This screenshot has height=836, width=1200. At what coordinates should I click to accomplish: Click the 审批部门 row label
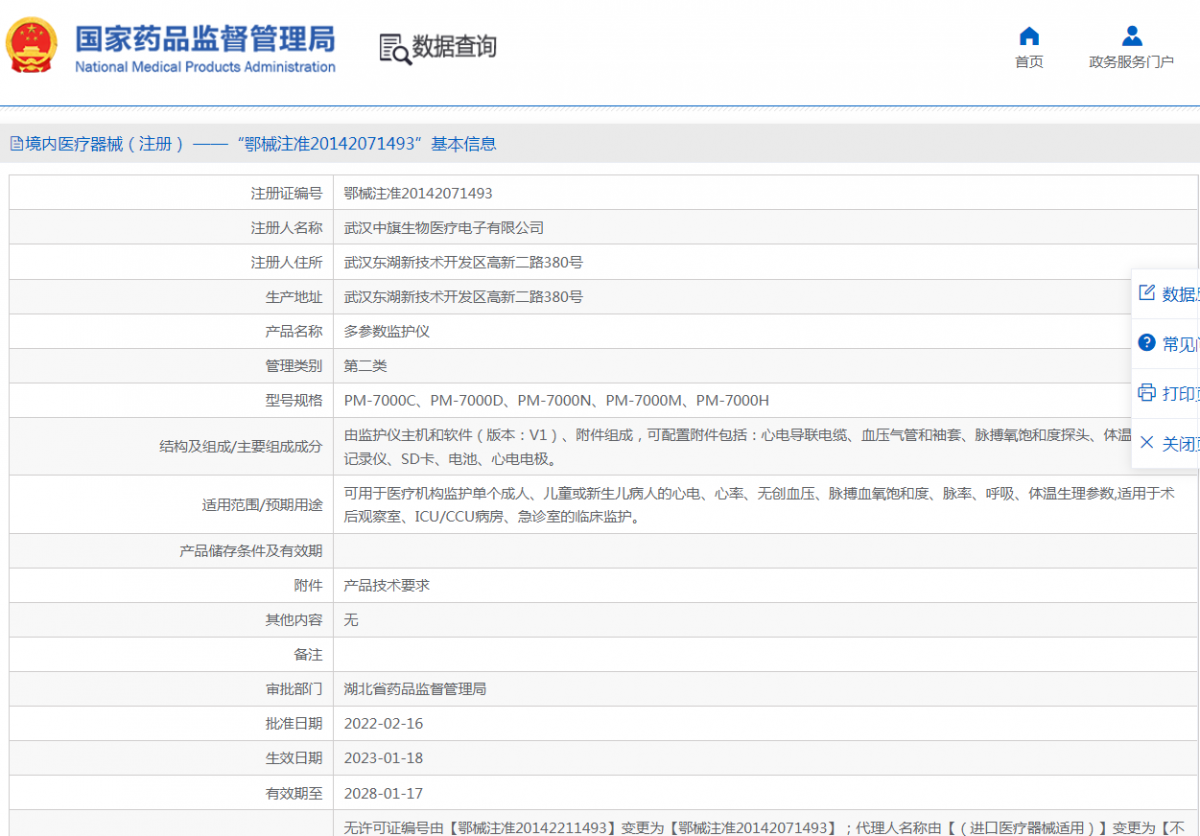click(293, 689)
